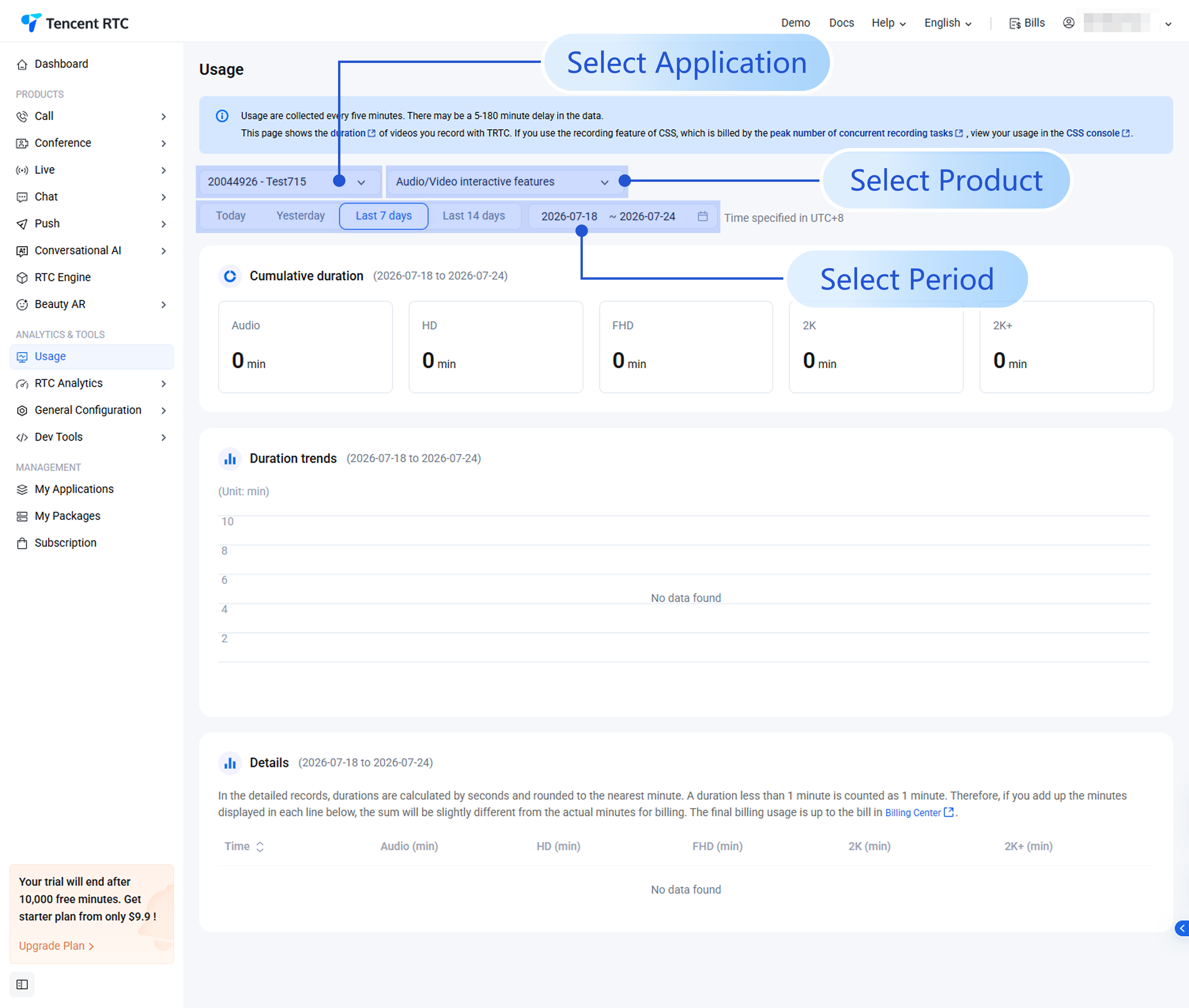Click the Usage monitor icon

(22, 357)
